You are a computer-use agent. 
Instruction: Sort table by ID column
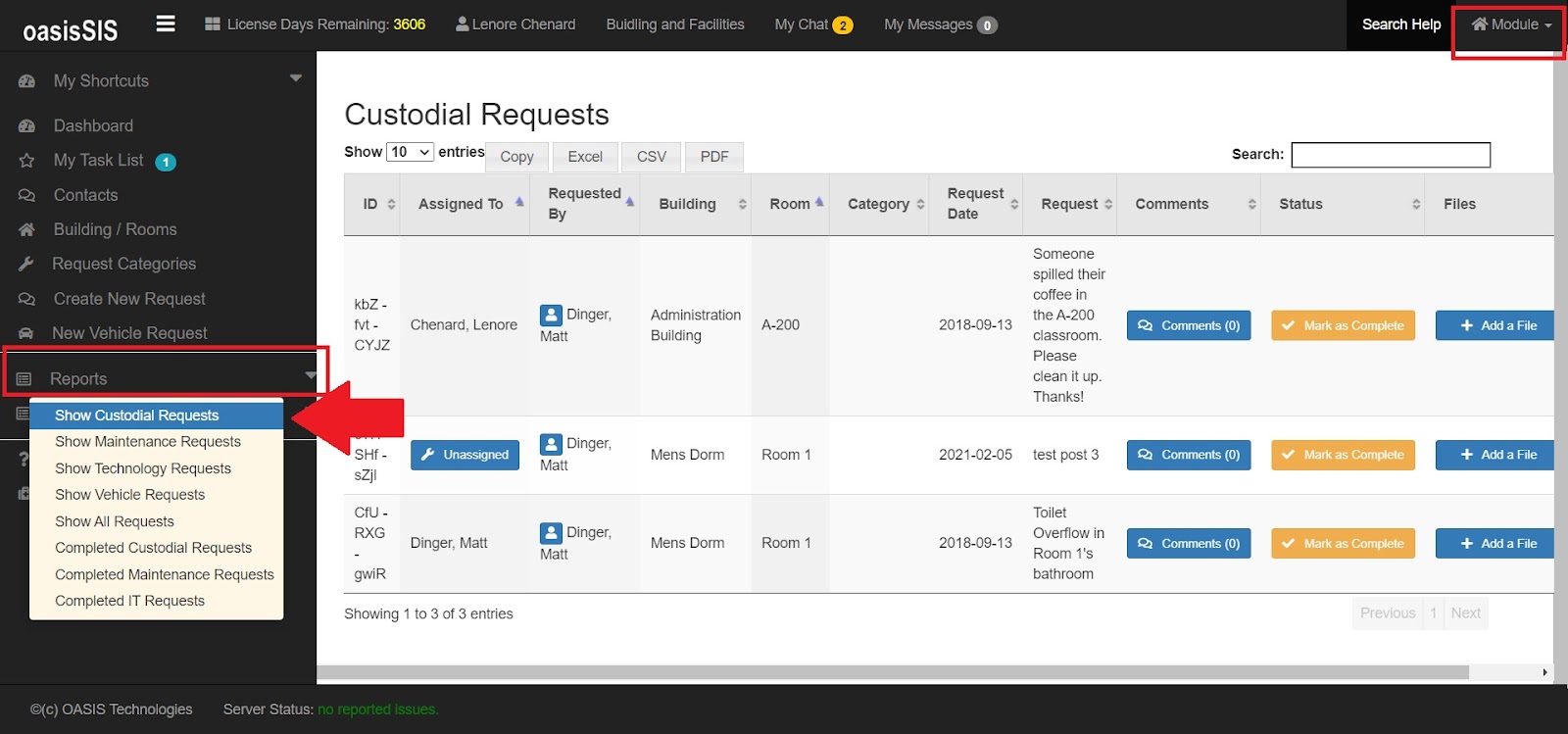point(371,204)
